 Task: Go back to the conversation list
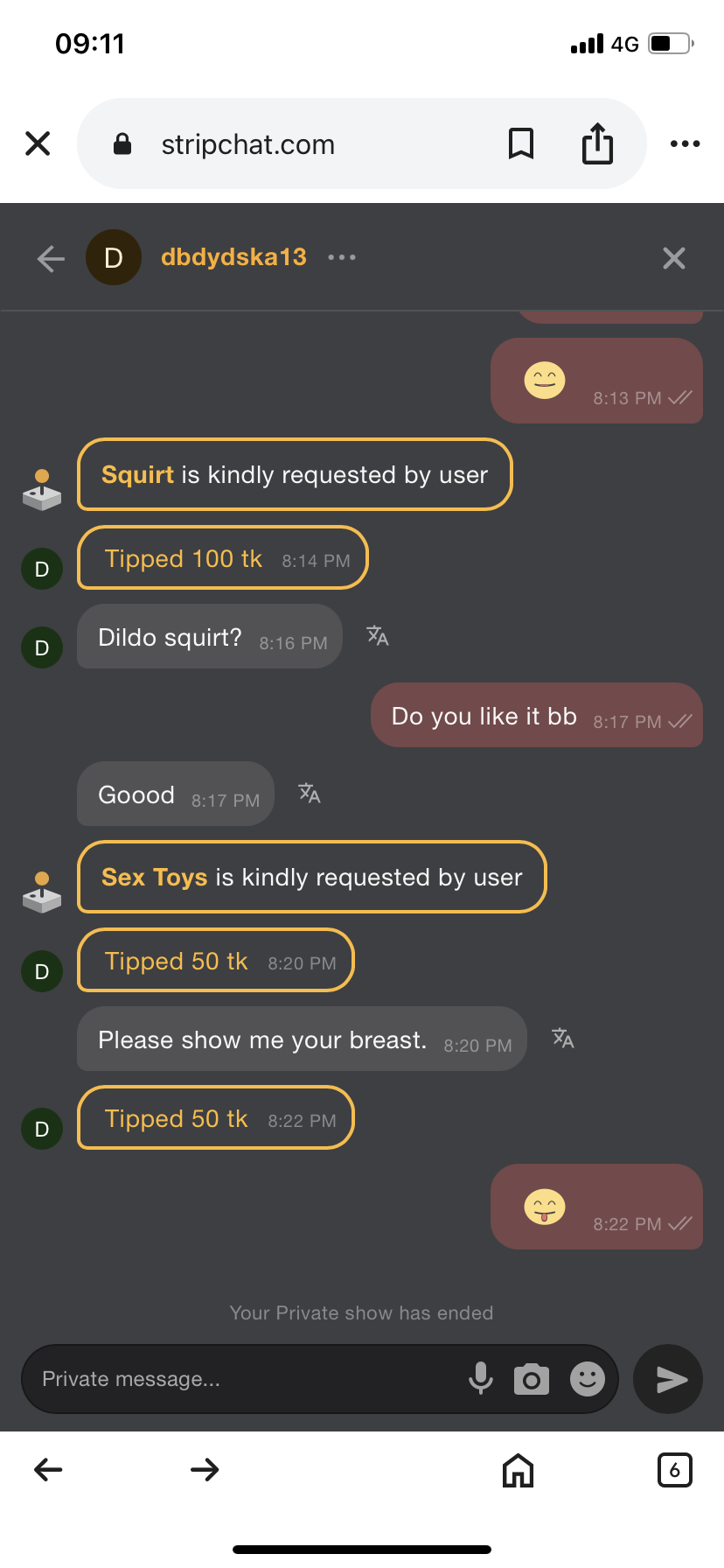click(x=51, y=258)
